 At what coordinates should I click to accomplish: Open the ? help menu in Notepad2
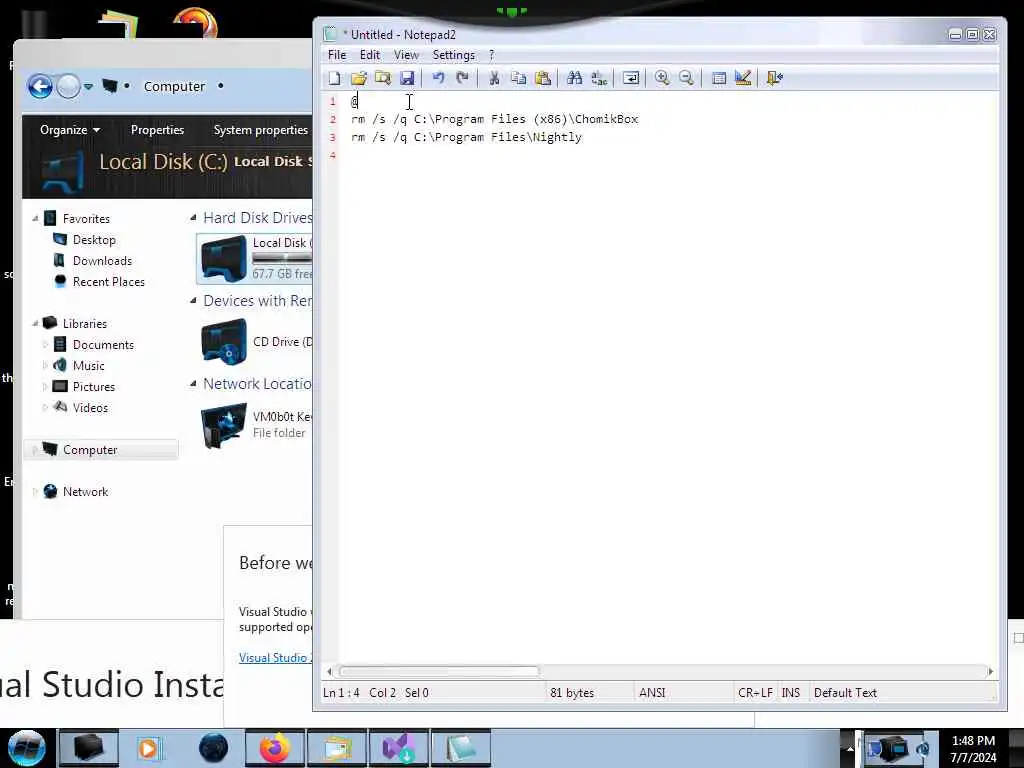492,55
